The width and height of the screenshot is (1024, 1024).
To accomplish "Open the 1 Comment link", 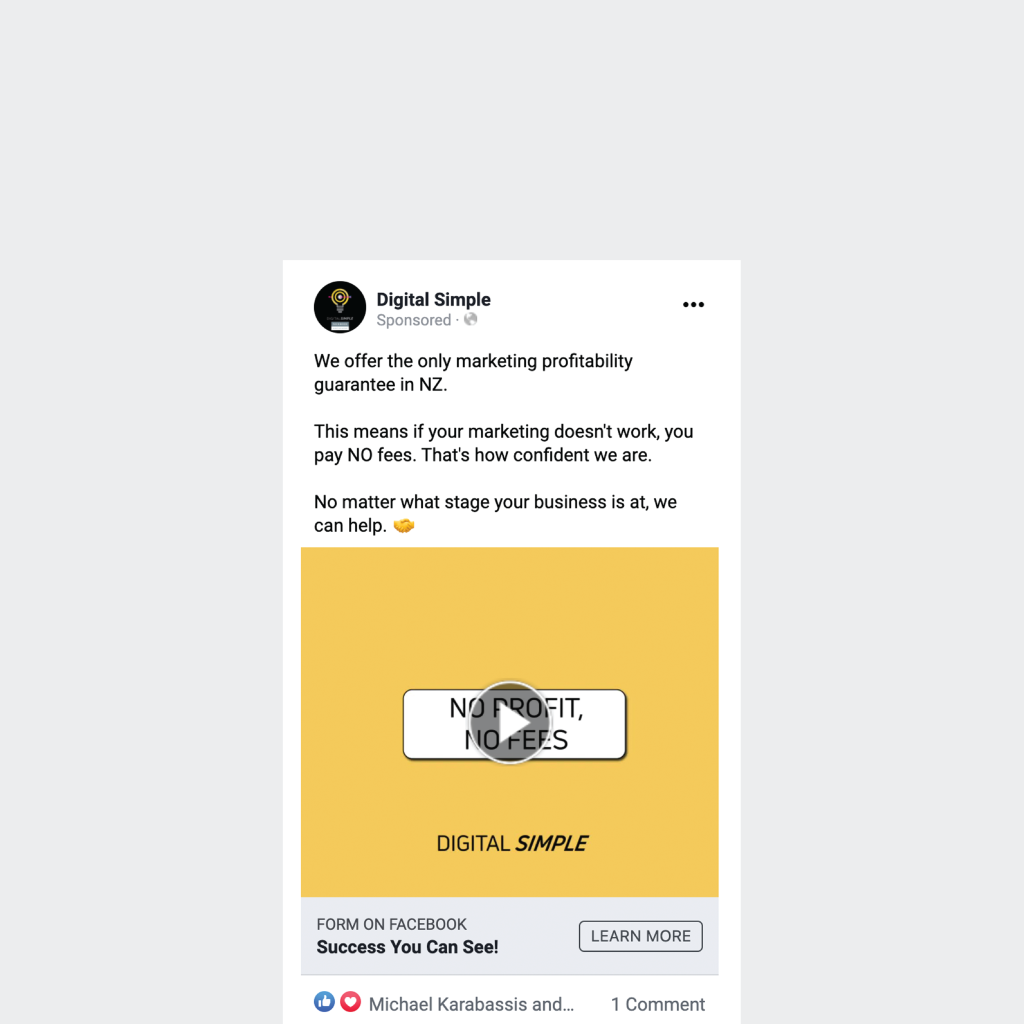I will [x=658, y=1004].
